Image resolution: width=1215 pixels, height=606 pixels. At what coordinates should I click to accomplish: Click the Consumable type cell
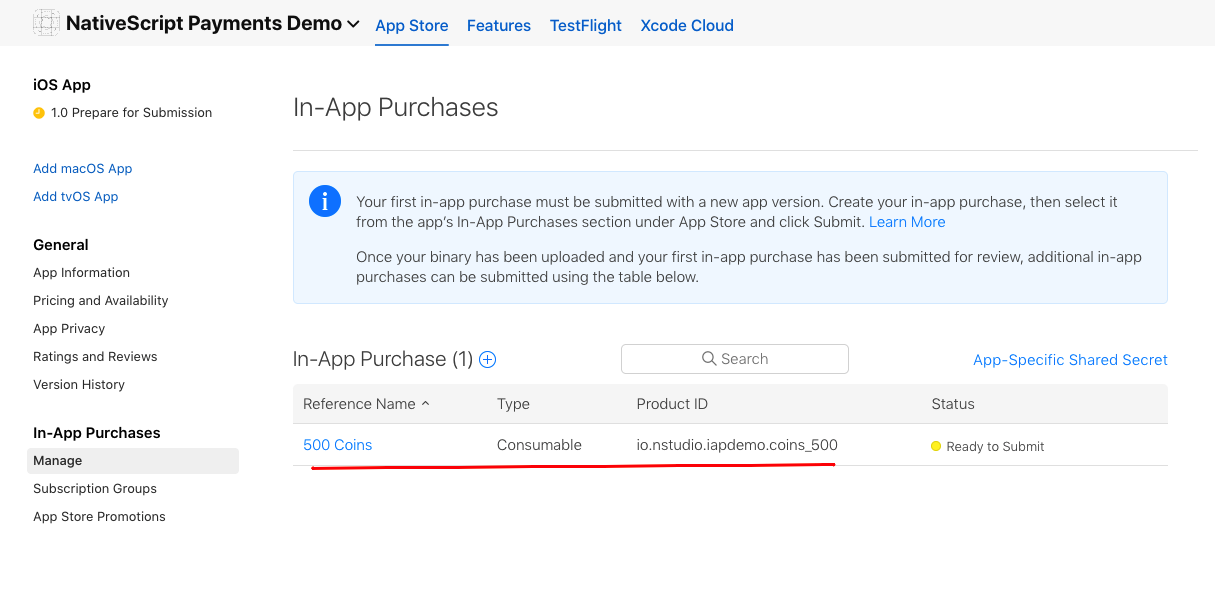pos(539,445)
